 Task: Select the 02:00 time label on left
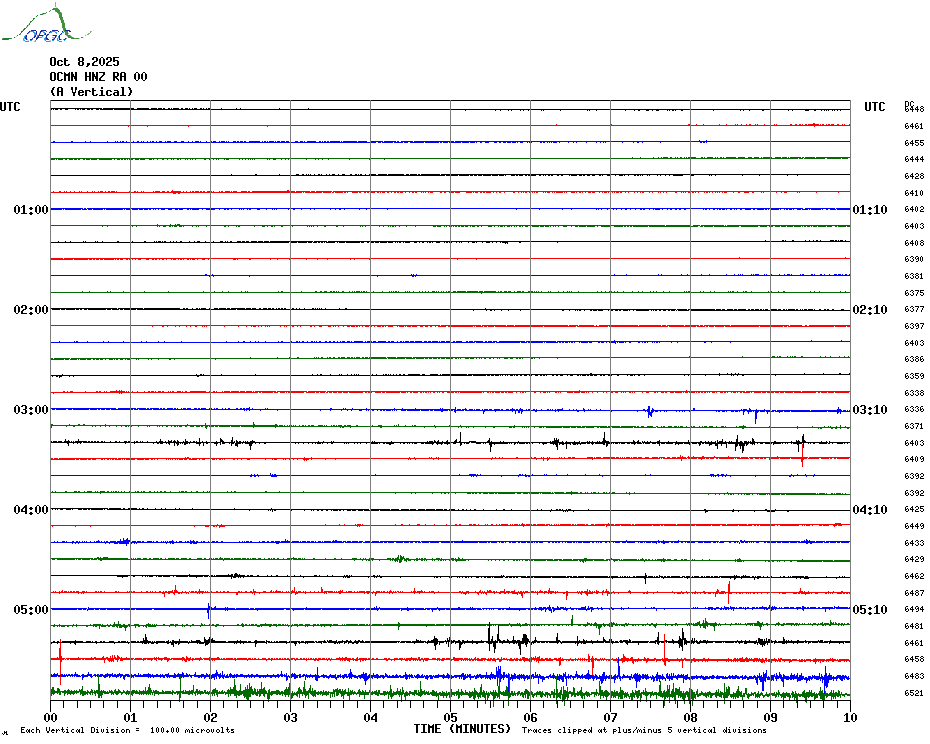tap(31, 310)
